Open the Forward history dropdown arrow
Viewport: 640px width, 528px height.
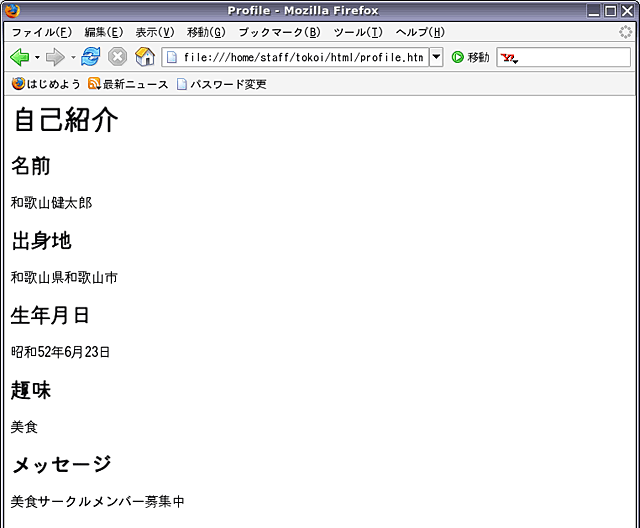pos(73,57)
